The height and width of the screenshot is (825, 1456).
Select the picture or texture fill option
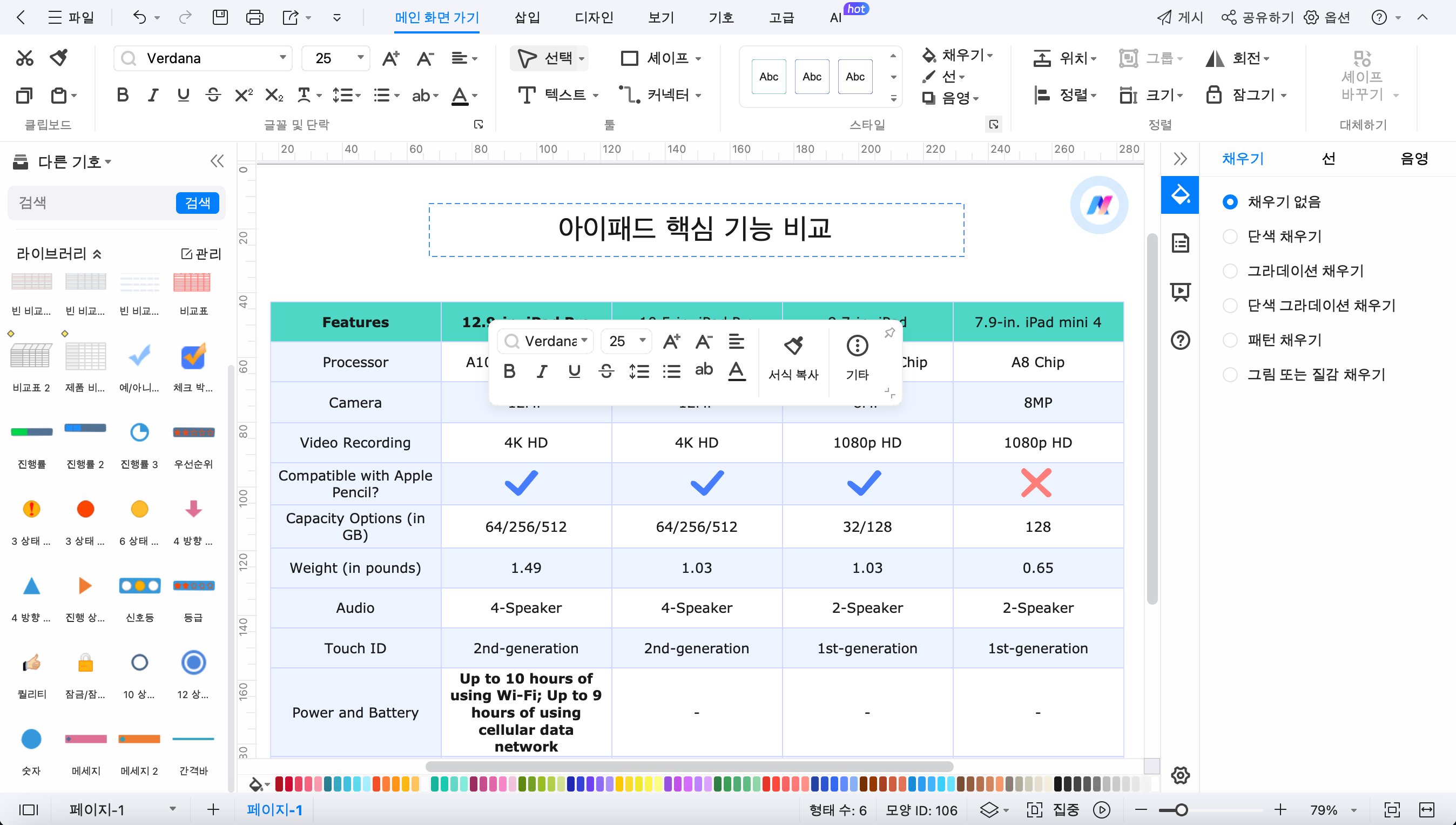(1230, 375)
